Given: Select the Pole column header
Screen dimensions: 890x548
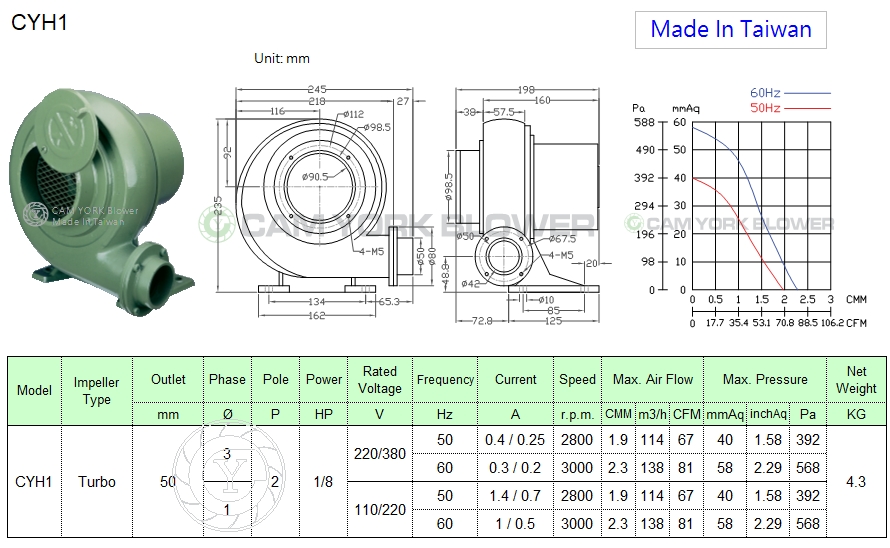Looking at the screenshot, I should tap(275, 380).
